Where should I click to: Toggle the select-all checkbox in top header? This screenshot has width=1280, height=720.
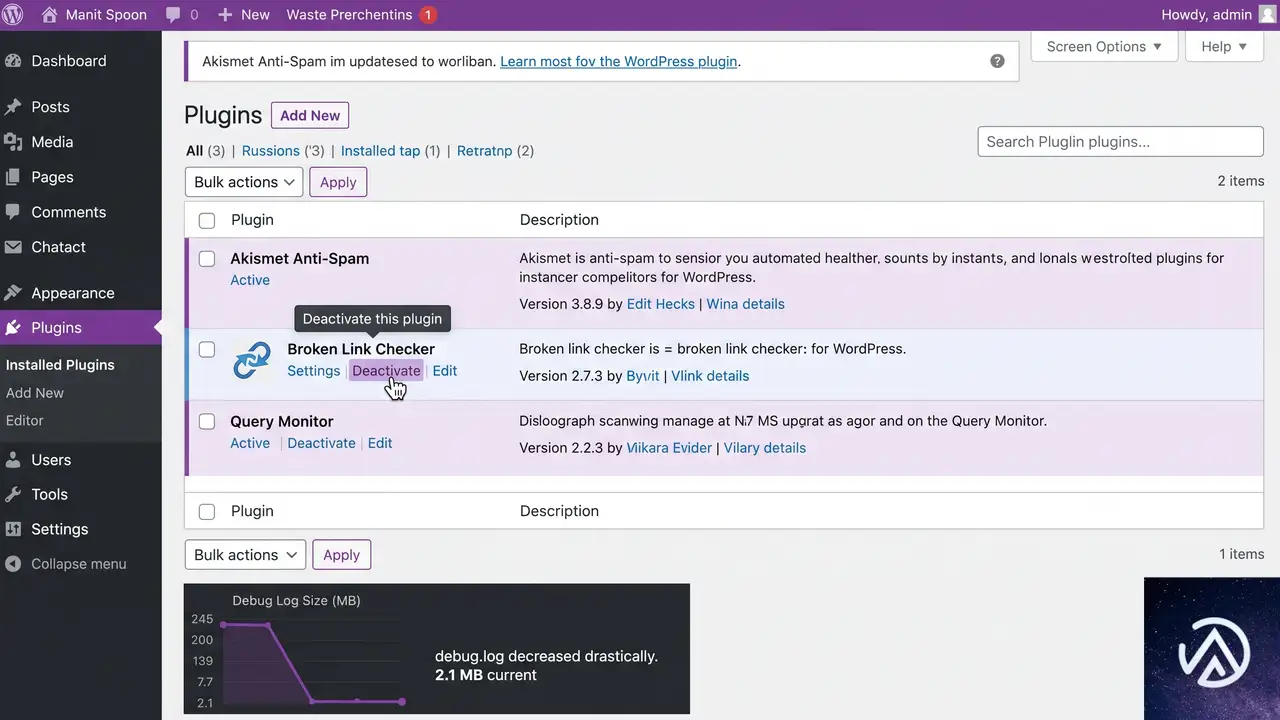tap(207, 220)
